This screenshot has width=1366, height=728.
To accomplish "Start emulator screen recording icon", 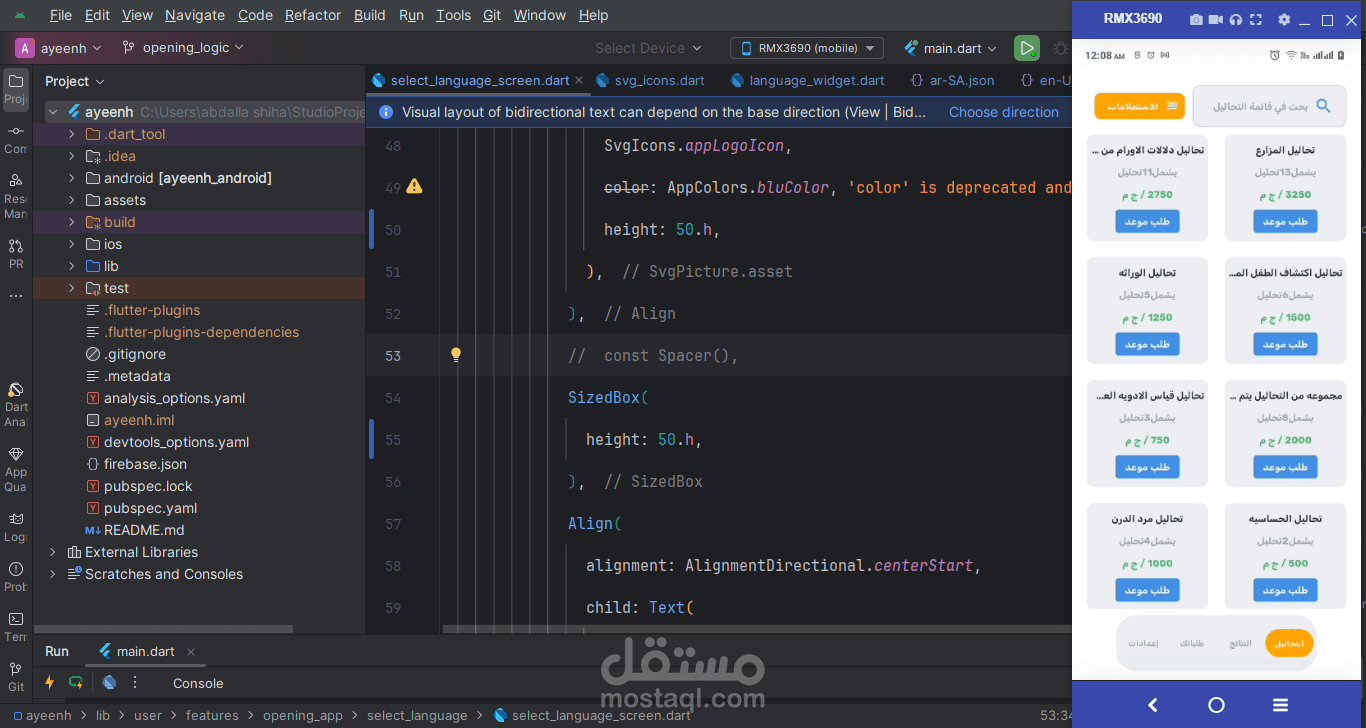I will point(1216,19).
